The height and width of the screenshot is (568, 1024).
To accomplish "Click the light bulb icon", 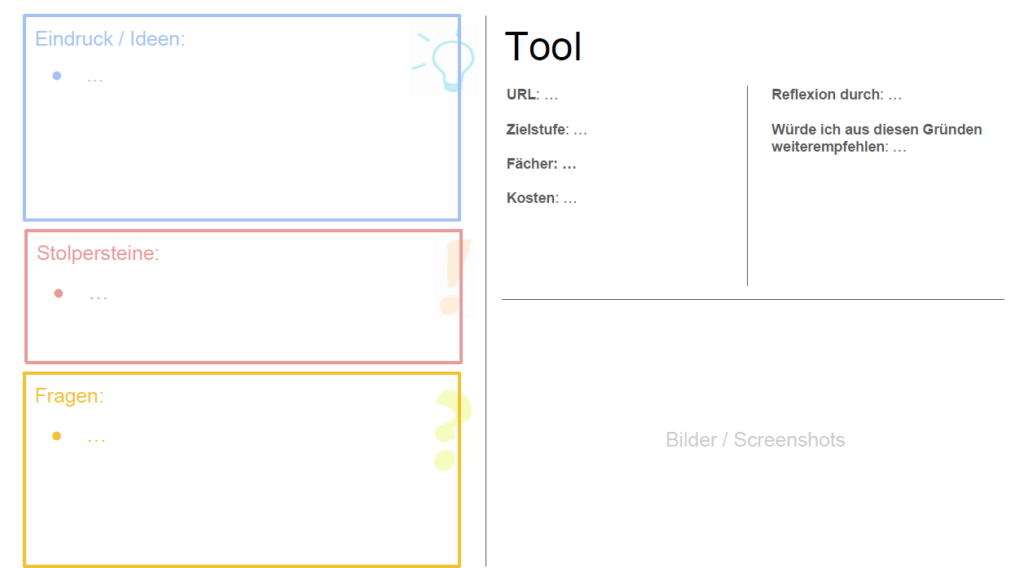I will click(x=443, y=61).
